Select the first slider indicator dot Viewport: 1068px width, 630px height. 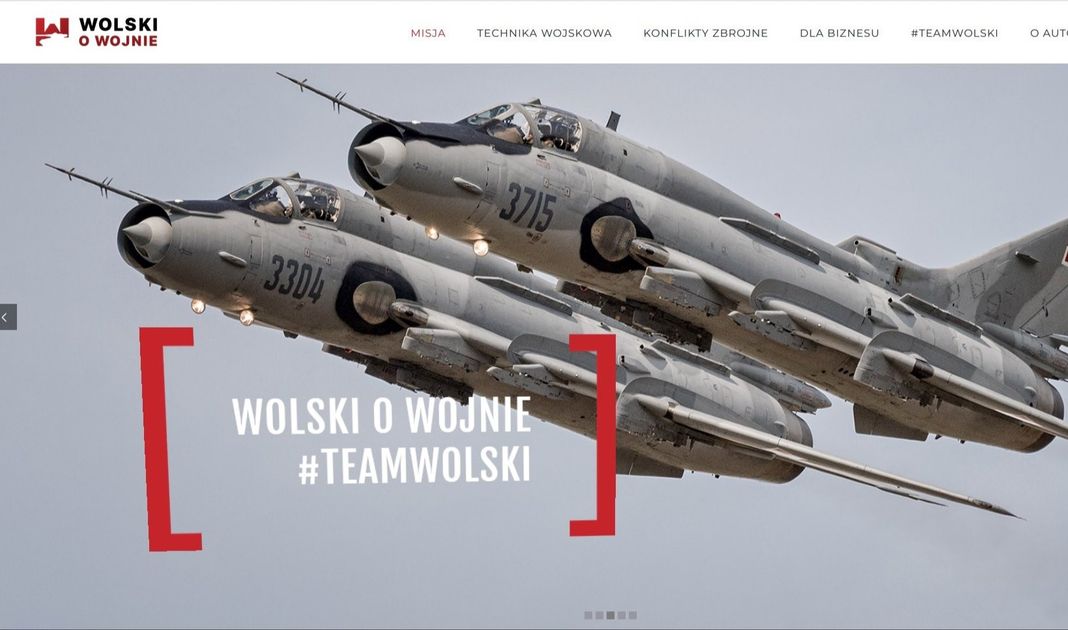click(588, 616)
